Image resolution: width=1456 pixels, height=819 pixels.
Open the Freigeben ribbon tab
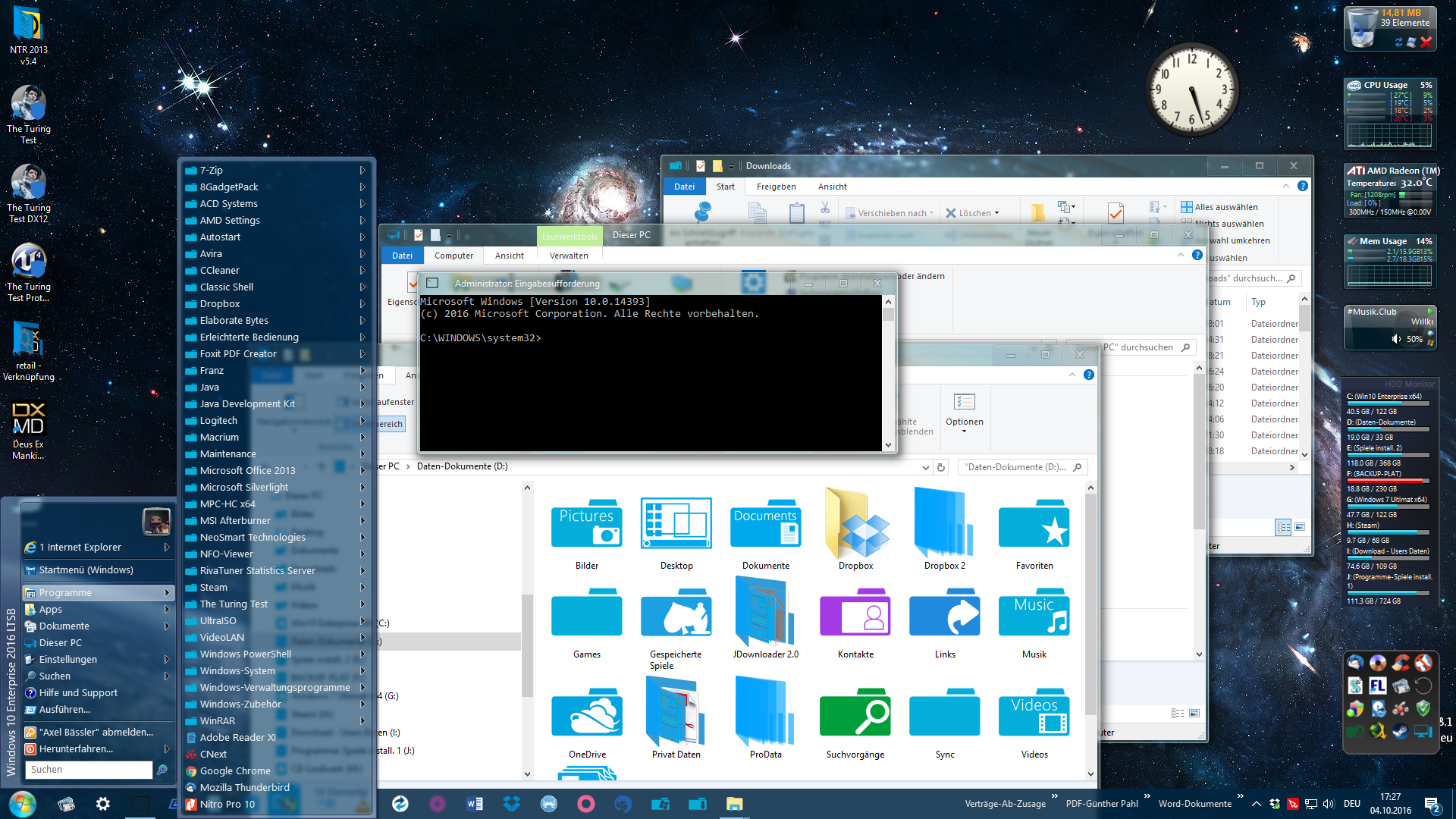point(776,187)
